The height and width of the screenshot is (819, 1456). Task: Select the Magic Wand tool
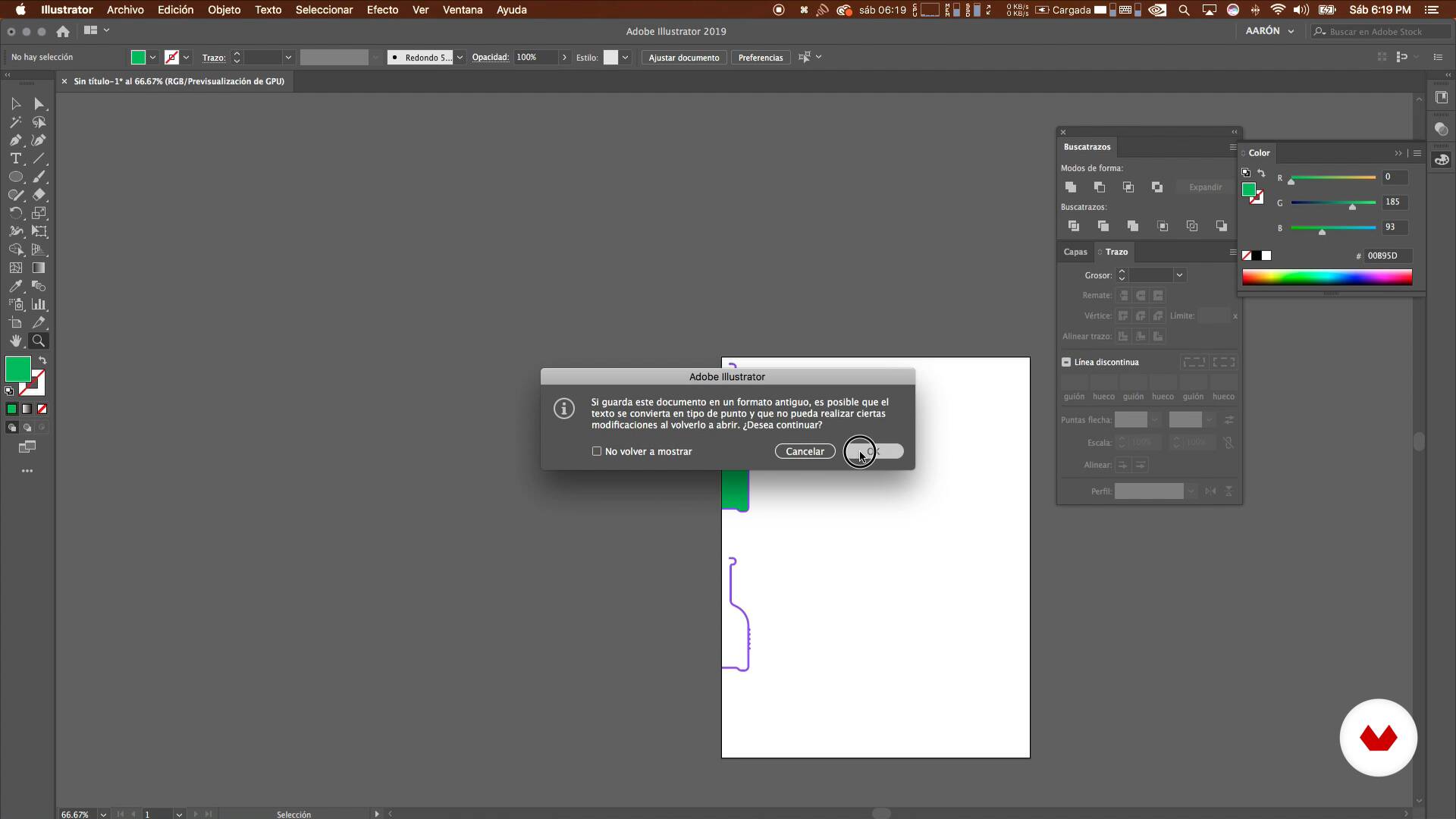[16, 122]
